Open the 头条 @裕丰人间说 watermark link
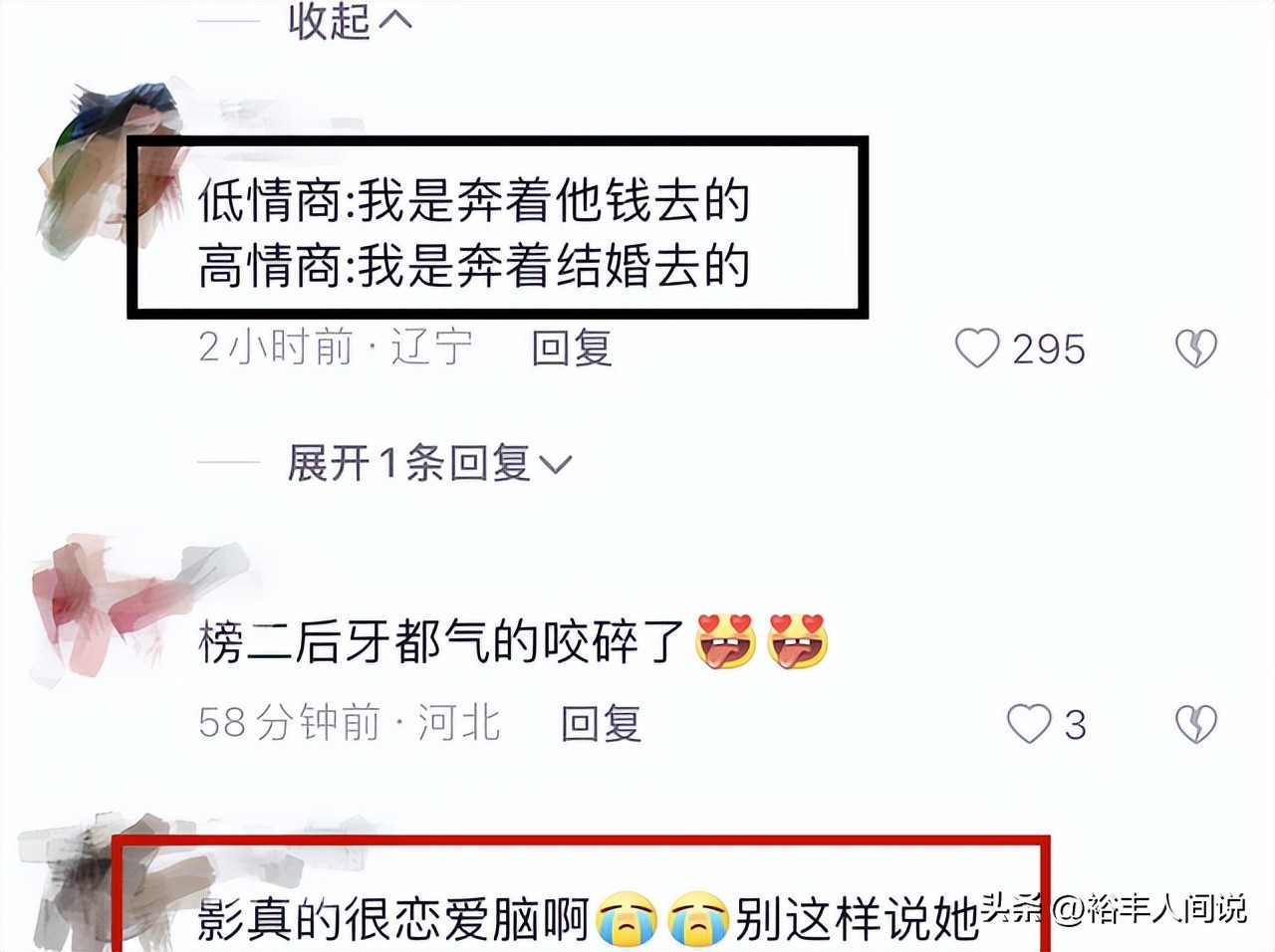This screenshot has height=952, width=1275. [1114, 907]
